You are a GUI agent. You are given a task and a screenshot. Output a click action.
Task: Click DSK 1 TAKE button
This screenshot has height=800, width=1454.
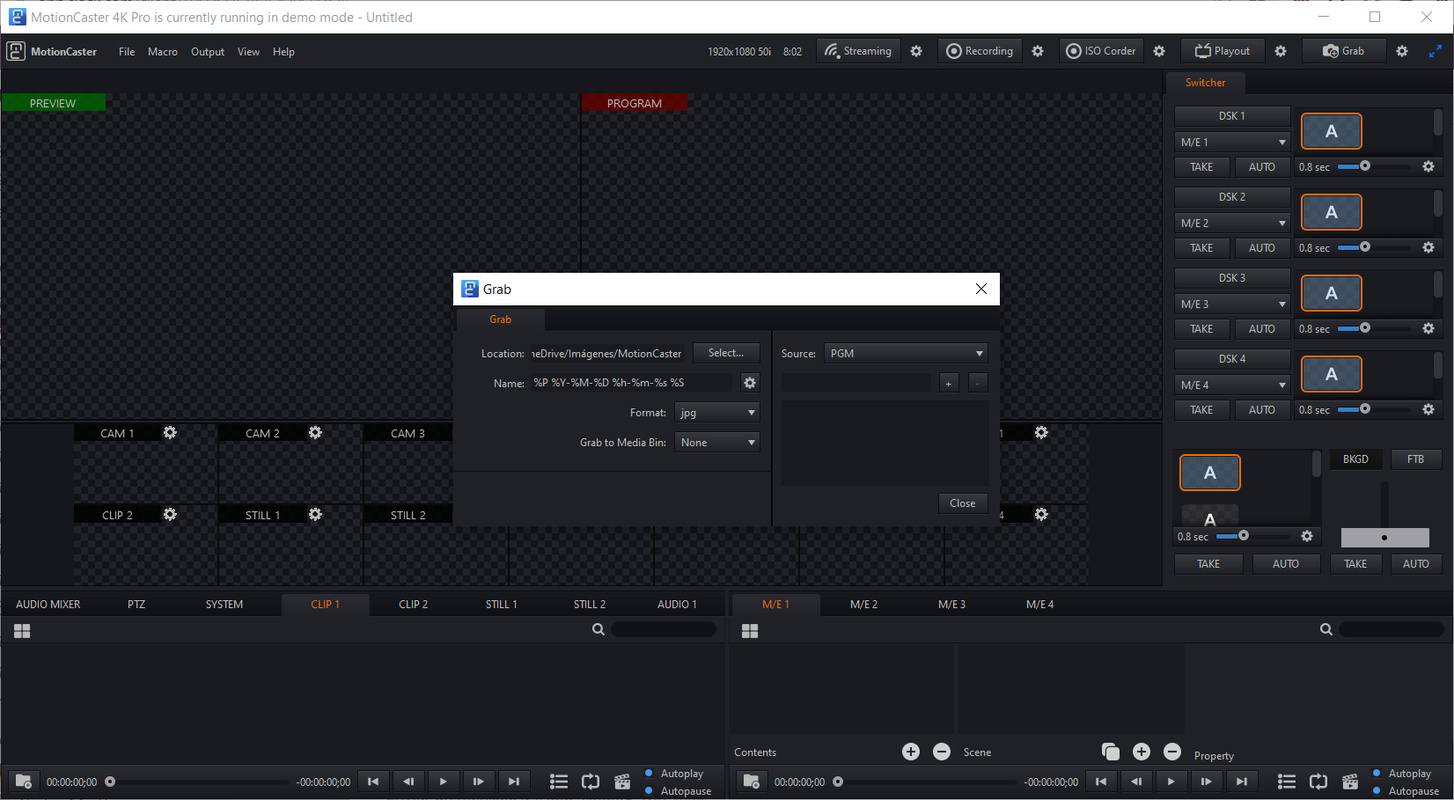[x=1202, y=167]
